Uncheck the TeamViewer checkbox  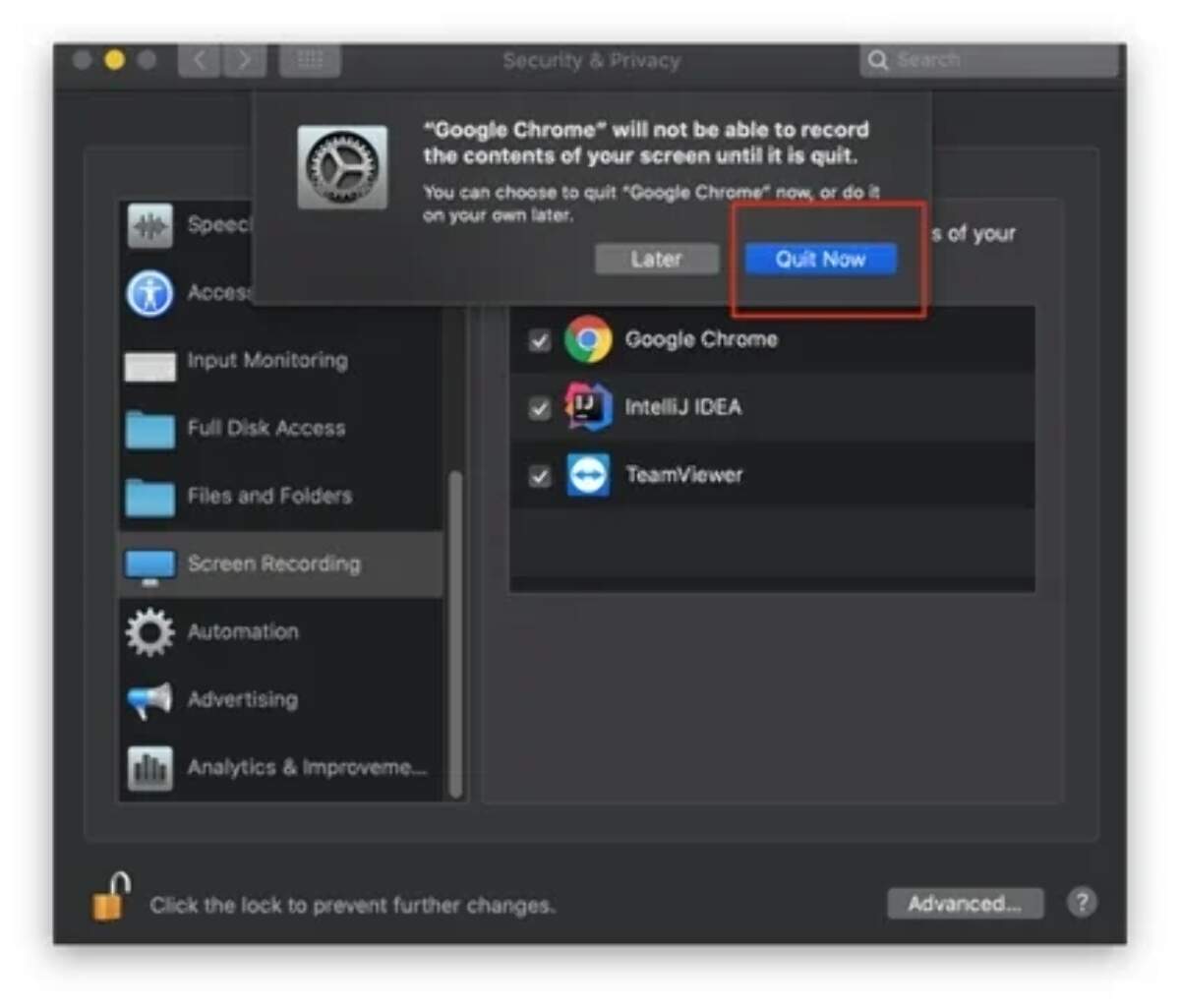[539, 477]
